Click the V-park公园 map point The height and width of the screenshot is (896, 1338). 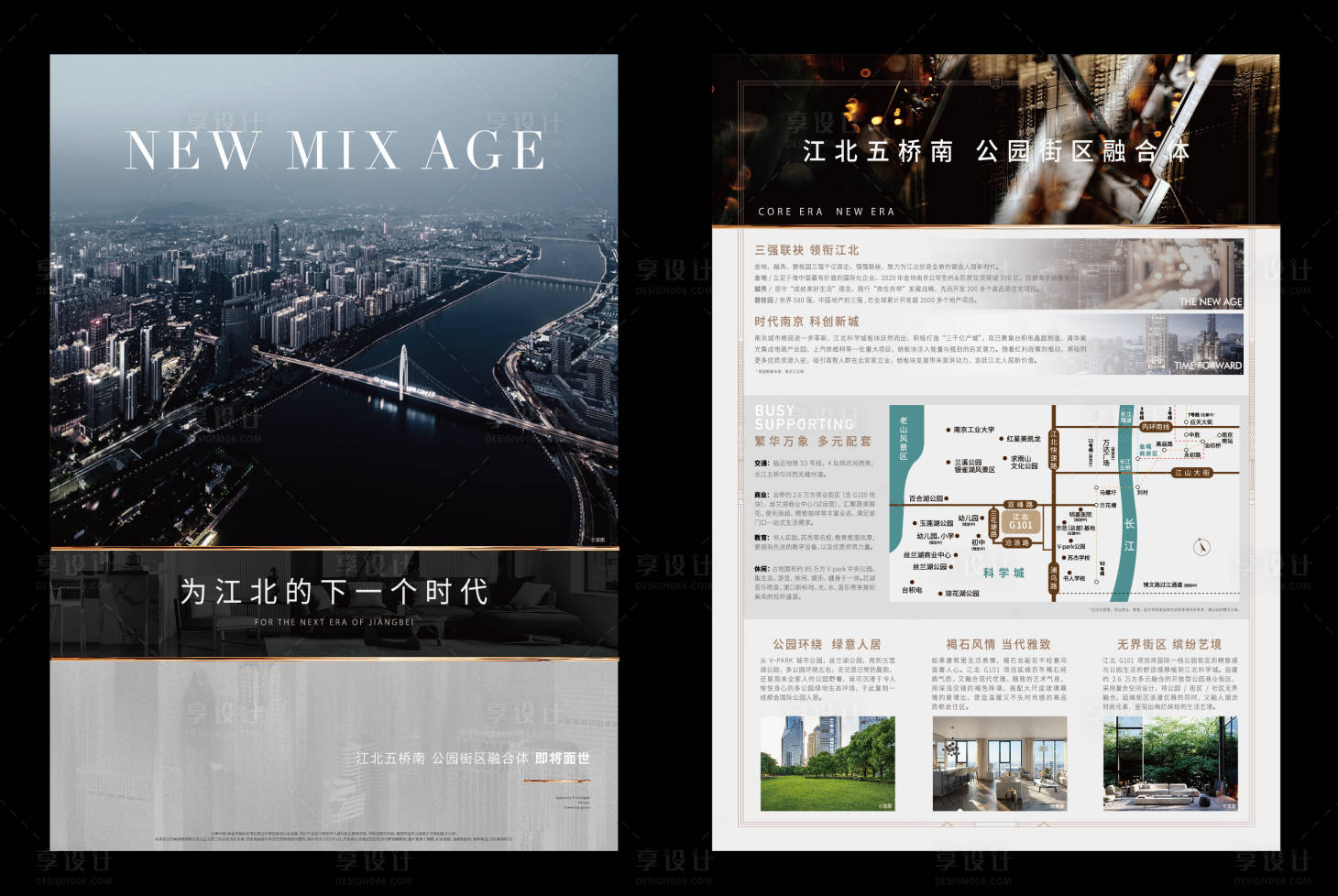(1071, 544)
